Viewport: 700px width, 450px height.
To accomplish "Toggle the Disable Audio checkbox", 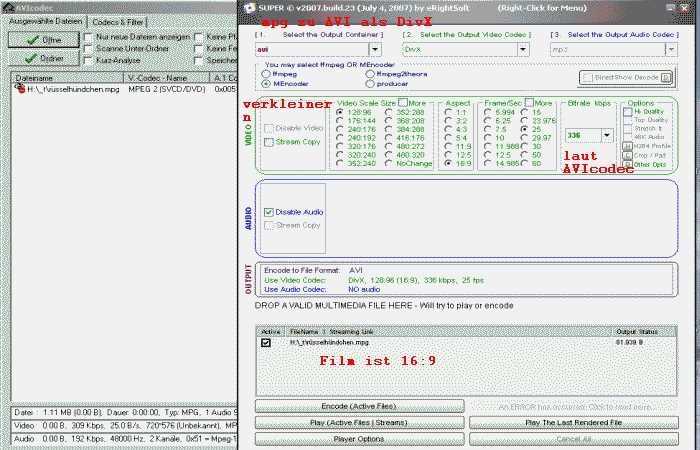I will (x=268, y=212).
